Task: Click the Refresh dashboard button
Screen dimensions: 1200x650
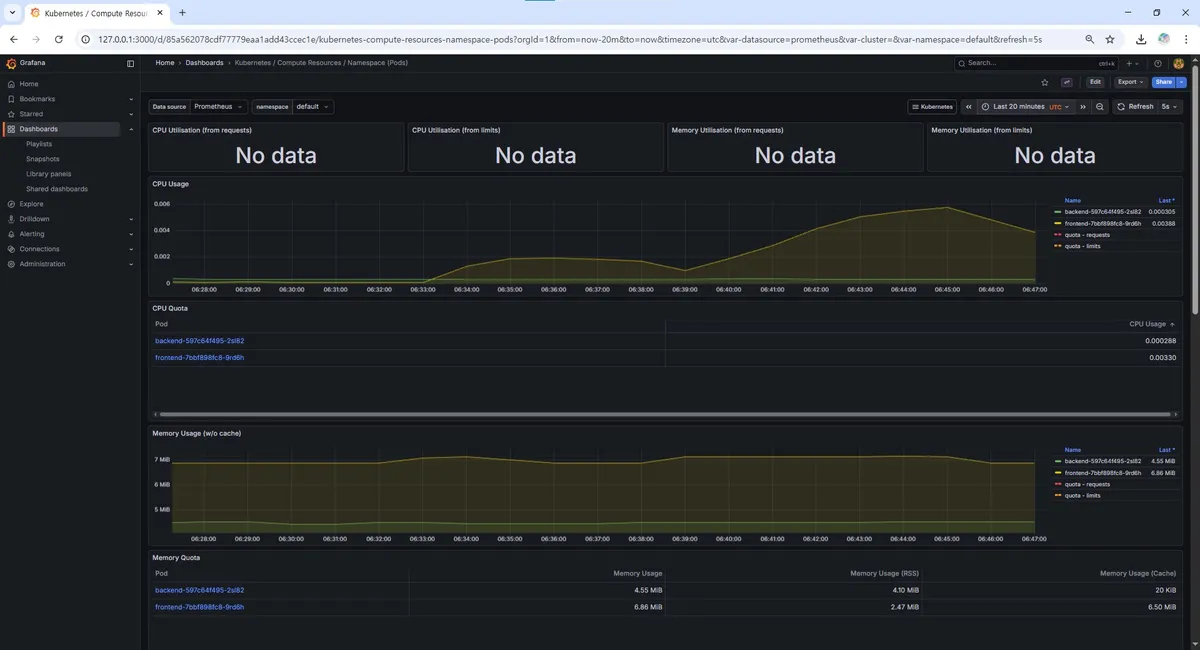Action: point(1135,106)
